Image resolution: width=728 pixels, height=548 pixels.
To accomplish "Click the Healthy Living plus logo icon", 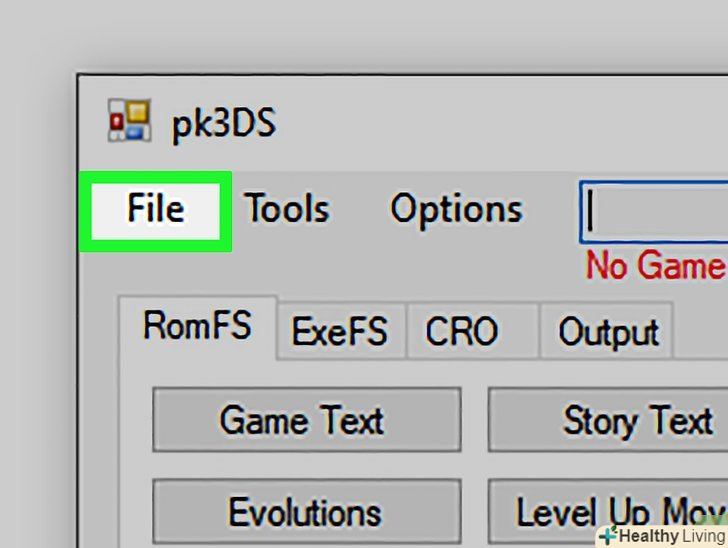I will (x=608, y=535).
